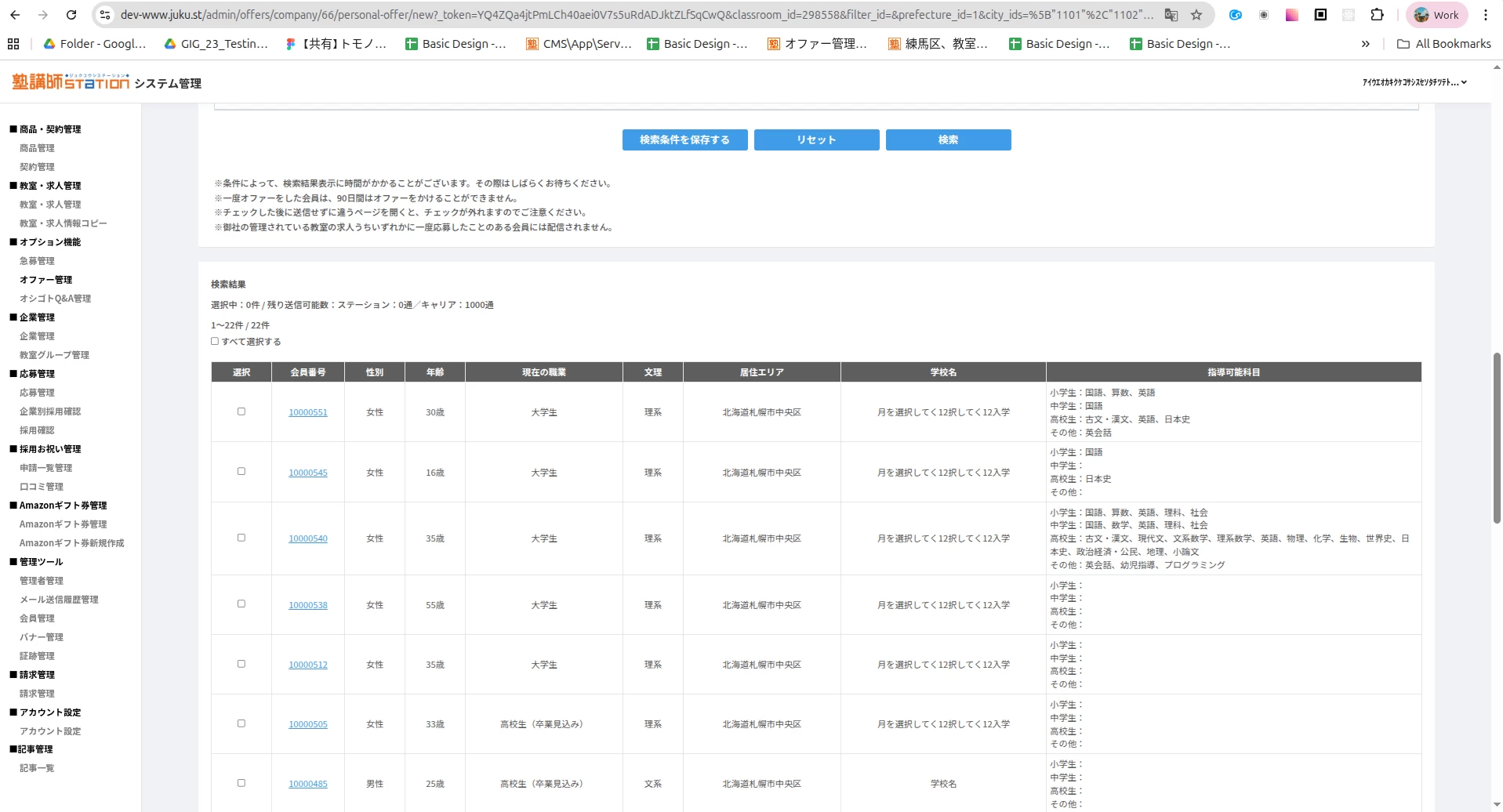Open the All Bookmarks folder
The height and width of the screenshot is (812, 1503).
click(x=1444, y=44)
